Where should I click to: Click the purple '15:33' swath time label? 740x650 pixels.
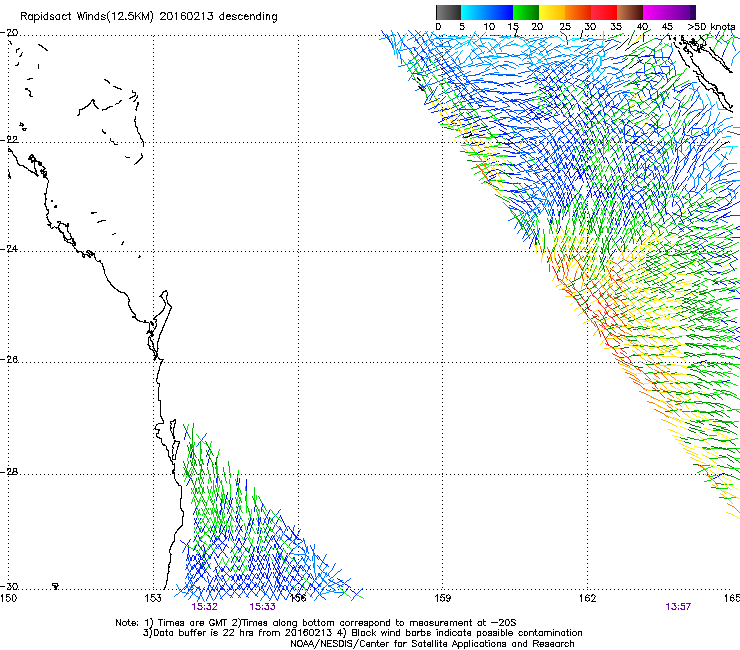pyautogui.click(x=262, y=607)
